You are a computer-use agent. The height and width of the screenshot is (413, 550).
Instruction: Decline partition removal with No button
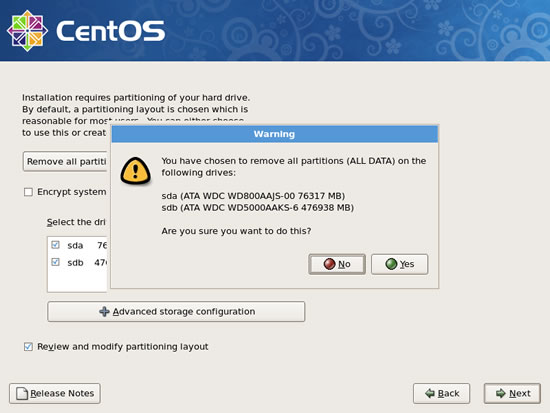pos(337,264)
